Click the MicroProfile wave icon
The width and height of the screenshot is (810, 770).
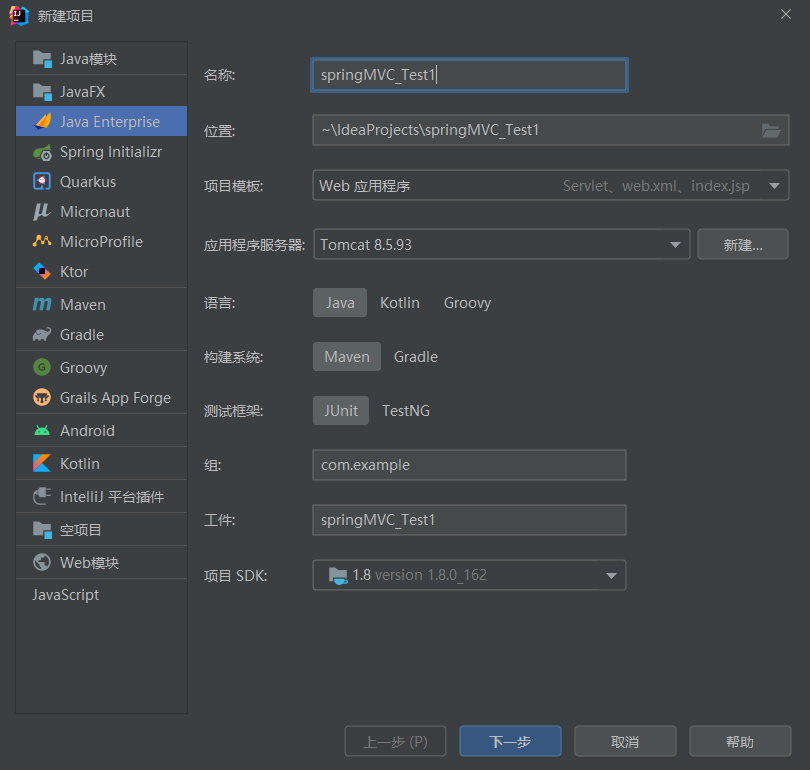[42, 241]
